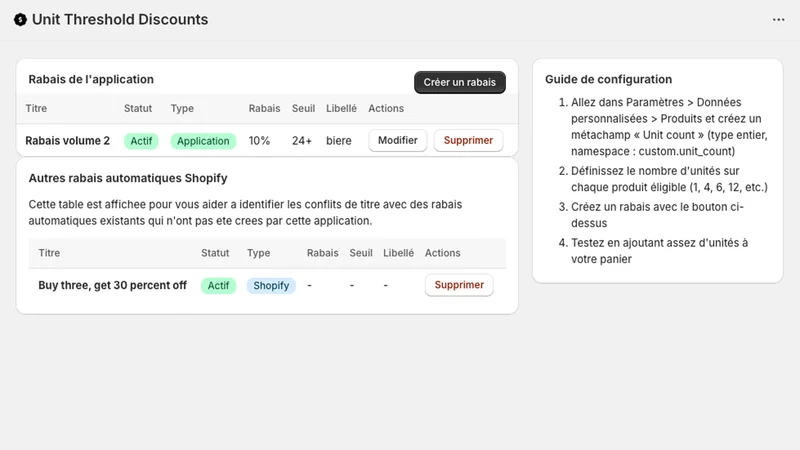Click guide step 2 about Définissez le nombre d'unités
The width and height of the screenshot is (800, 450).
(x=669, y=179)
